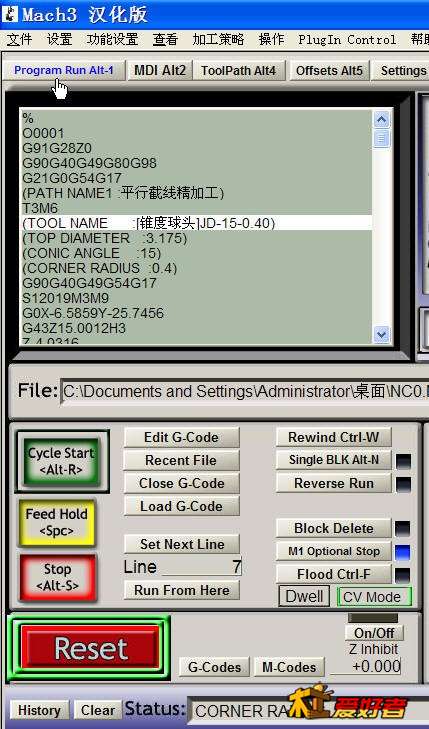The height and width of the screenshot is (729, 429).
Task: Click the G-code list scroll up arrow
Action: (382, 120)
